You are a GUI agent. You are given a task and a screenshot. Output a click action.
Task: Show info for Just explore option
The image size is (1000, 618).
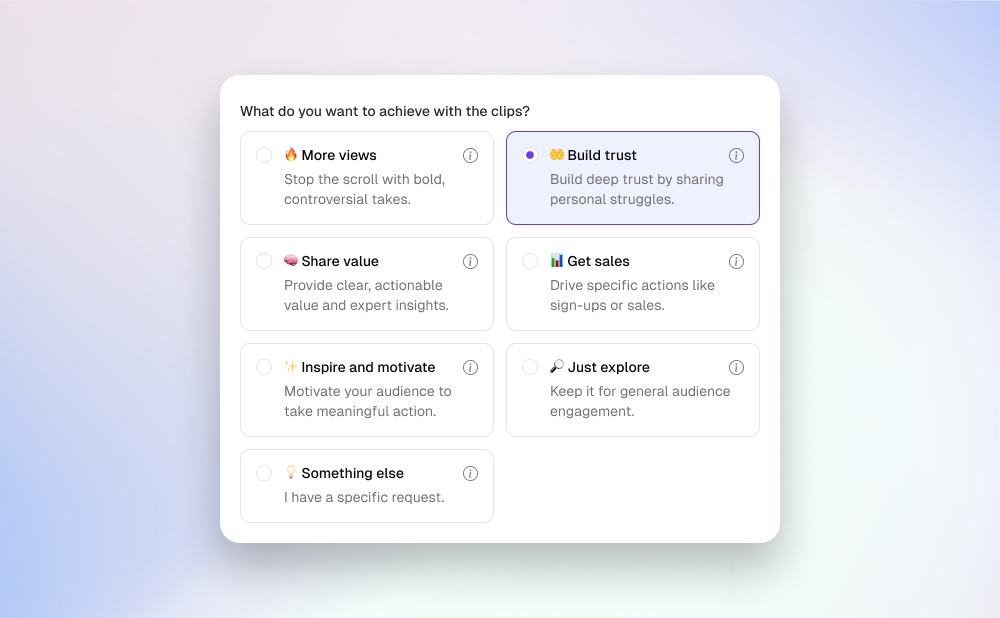tap(736, 367)
